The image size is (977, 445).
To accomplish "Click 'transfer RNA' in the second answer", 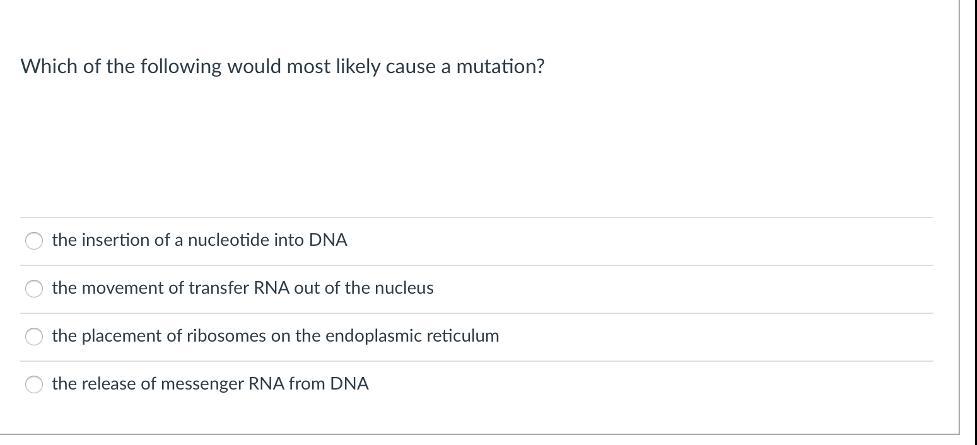I will tap(240, 288).
